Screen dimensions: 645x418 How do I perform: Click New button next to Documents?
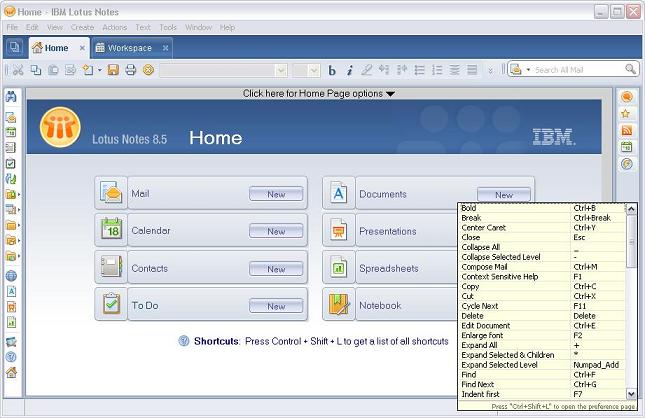click(504, 194)
